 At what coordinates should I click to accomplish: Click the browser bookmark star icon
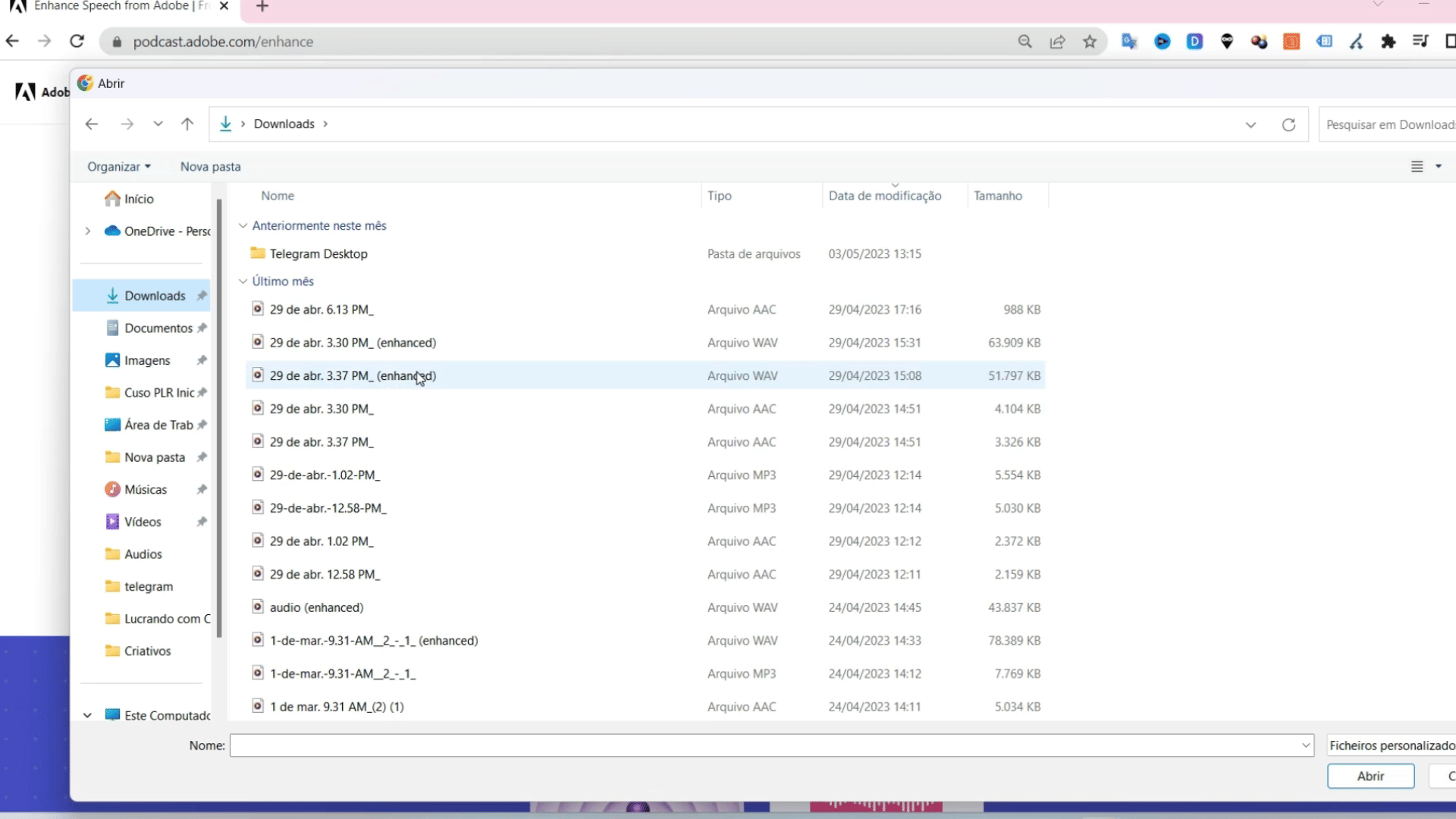pyautogui.click(x=1090, y=42)
